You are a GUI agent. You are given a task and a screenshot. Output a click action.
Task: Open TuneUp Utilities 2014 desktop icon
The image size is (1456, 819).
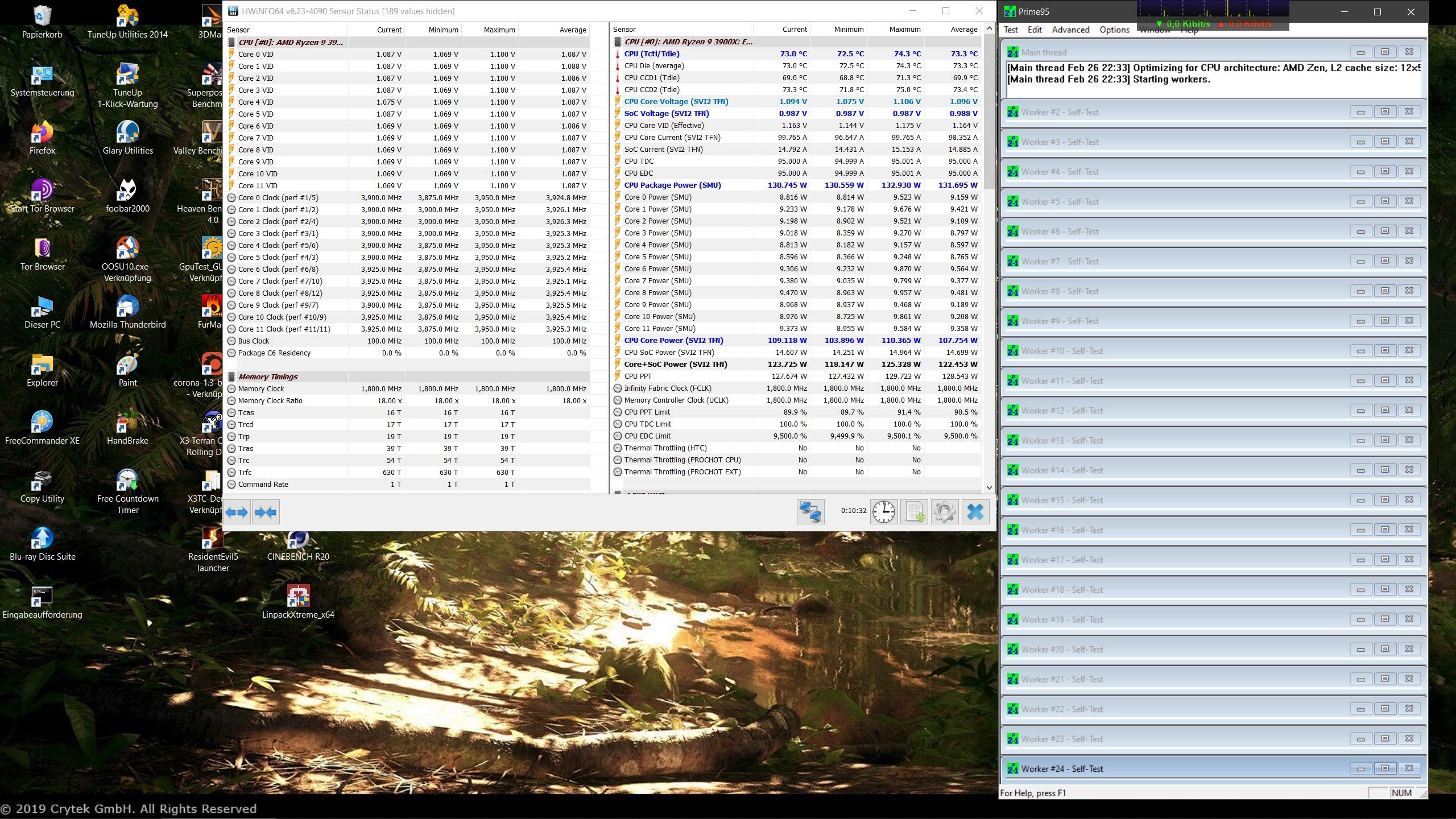pos(127,23)
